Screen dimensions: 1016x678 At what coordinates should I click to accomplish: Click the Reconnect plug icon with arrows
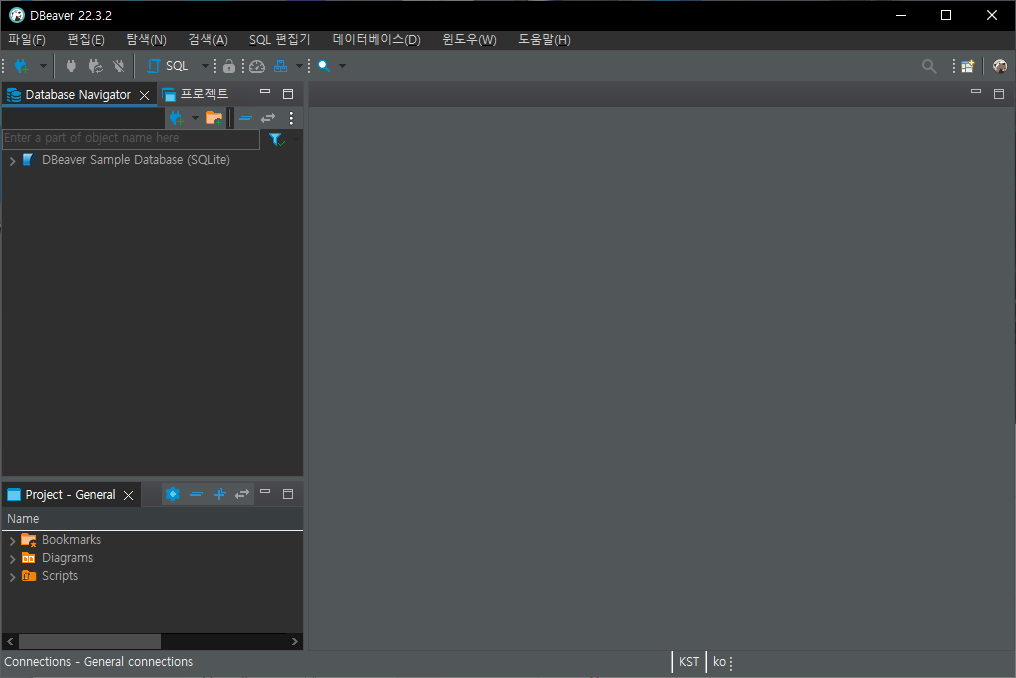pos(95,66)
